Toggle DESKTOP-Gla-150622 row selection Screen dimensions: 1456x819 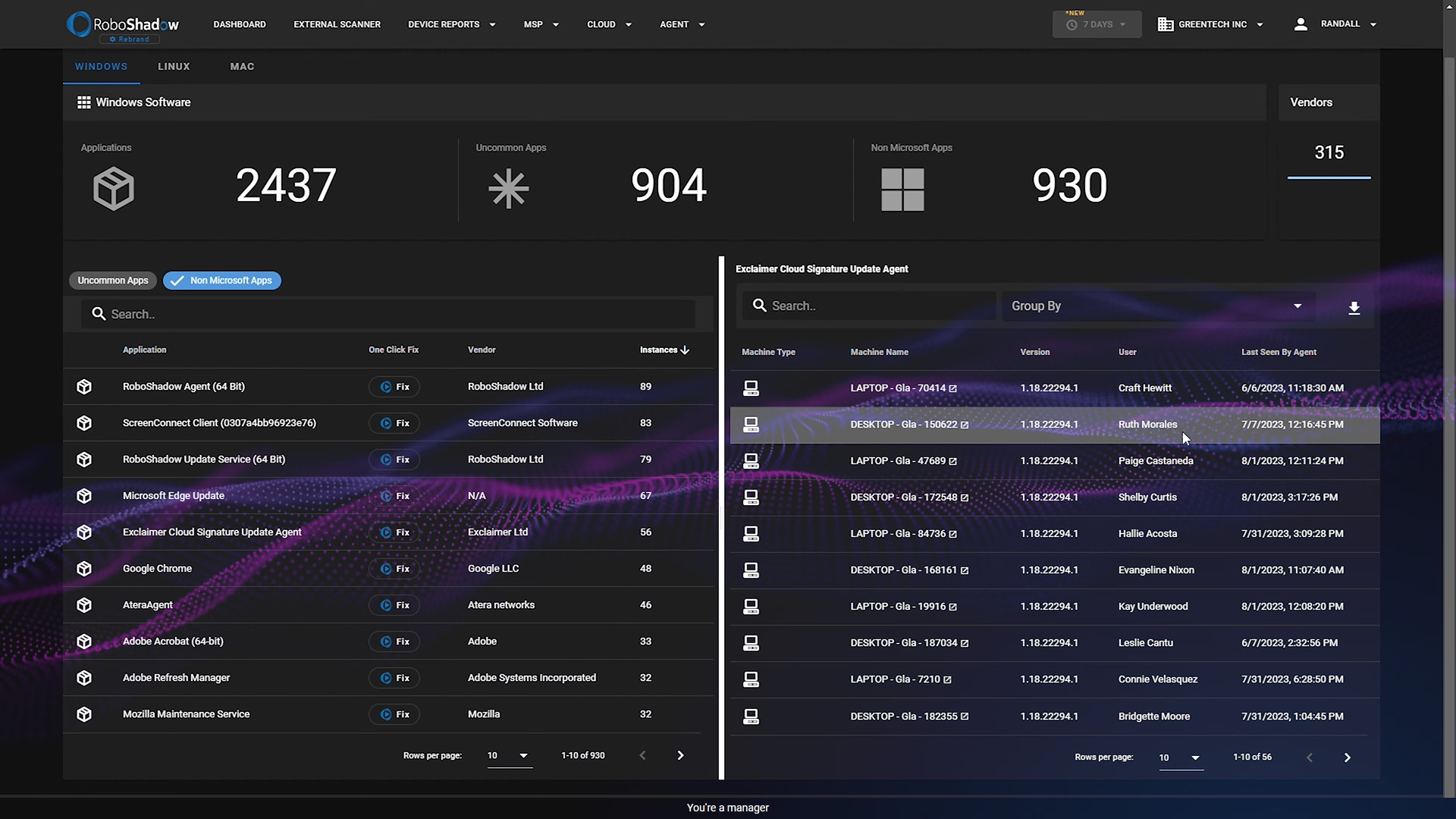point(1055,424)
